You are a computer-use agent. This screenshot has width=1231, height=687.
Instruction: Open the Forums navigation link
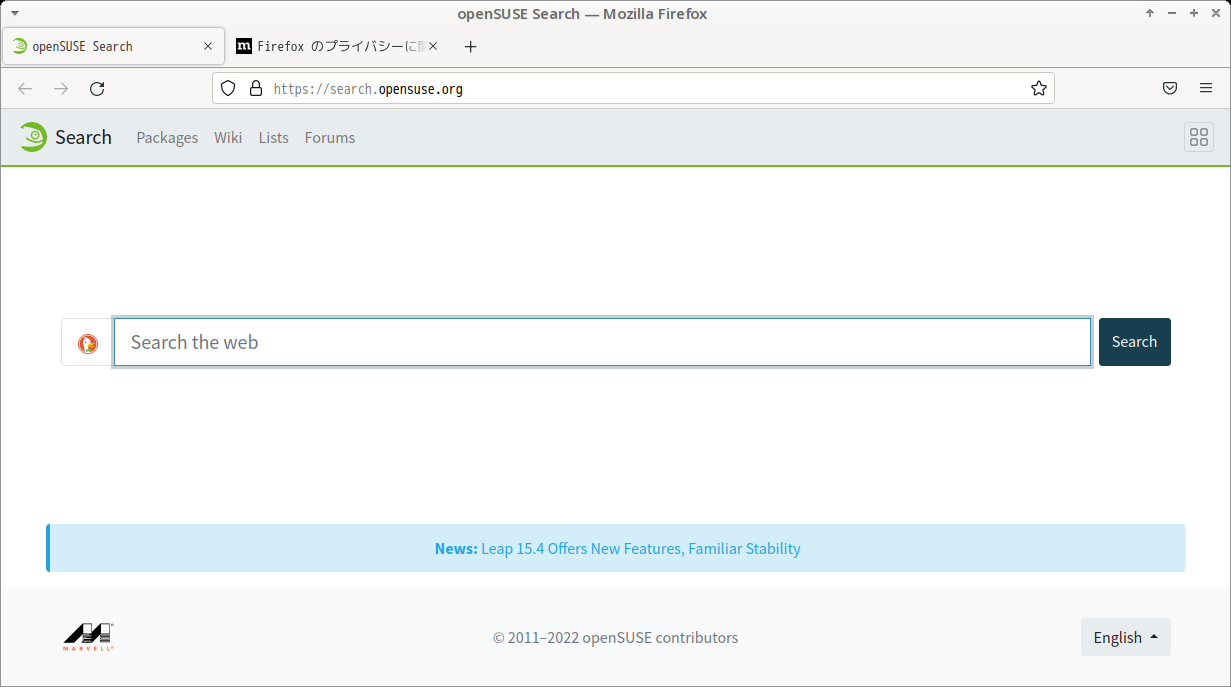pyautogui.click(x=330, y=138)
